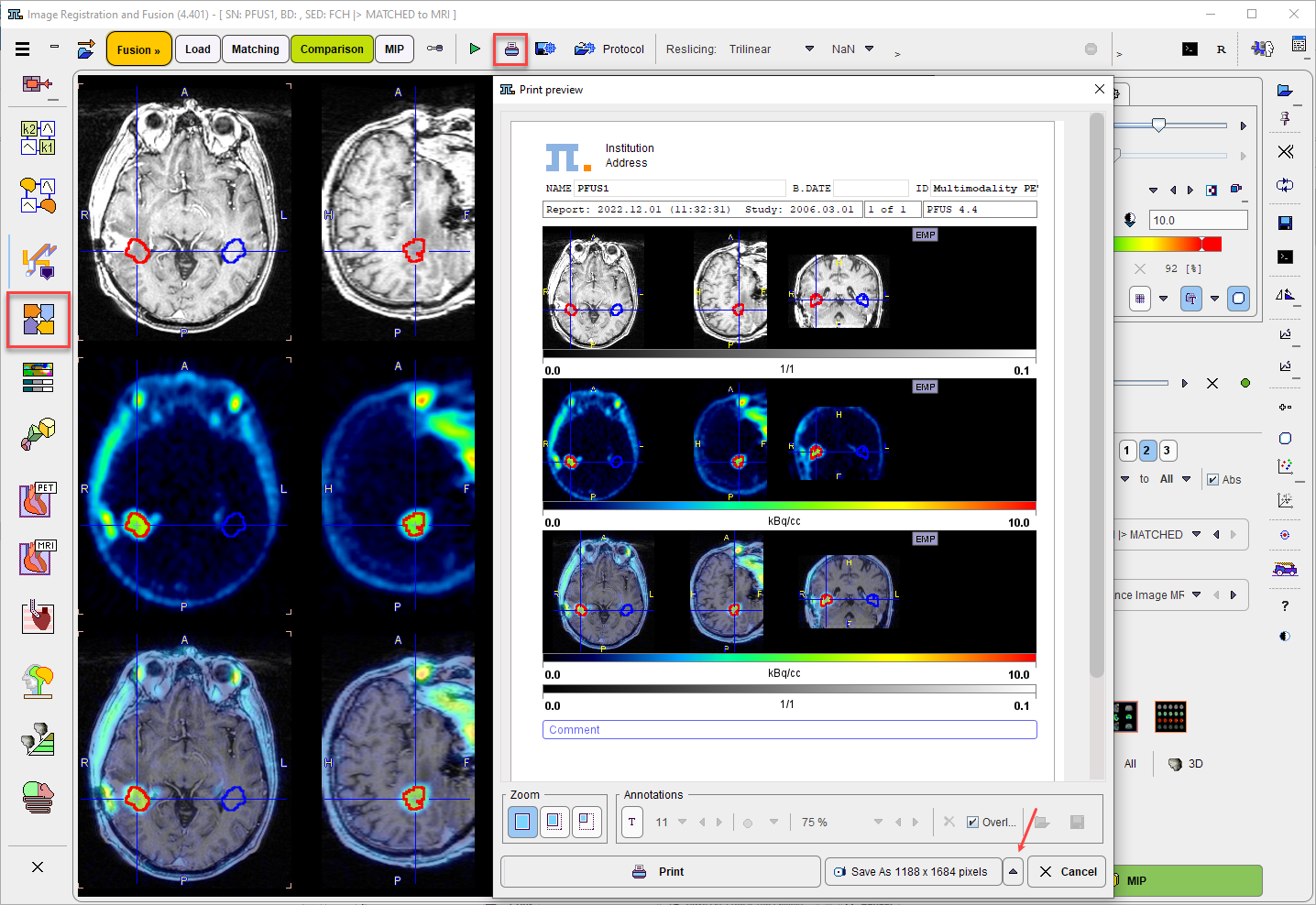Open the hamburger main menu

coord(22,49)
